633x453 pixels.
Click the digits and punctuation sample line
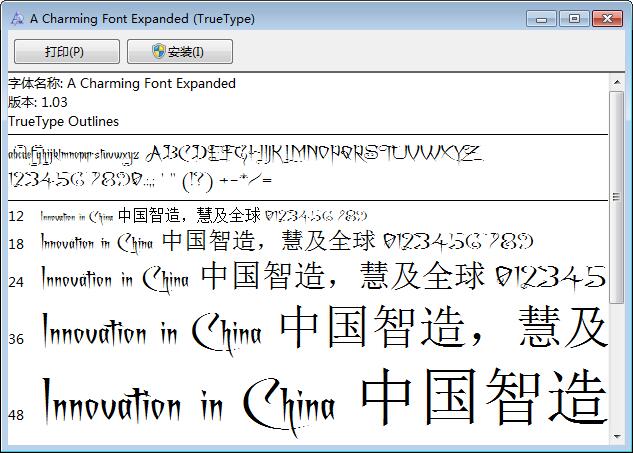(x=140, y=180)
